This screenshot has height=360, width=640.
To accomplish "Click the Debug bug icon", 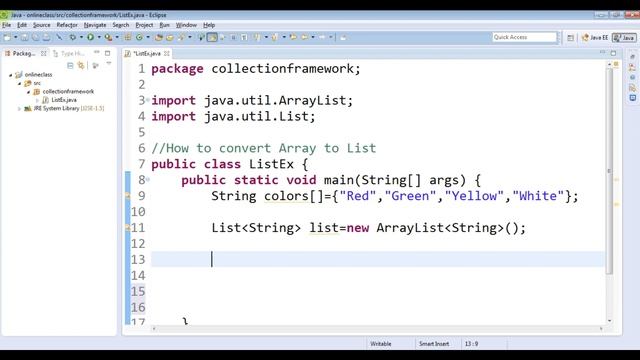I will (72, 37).
